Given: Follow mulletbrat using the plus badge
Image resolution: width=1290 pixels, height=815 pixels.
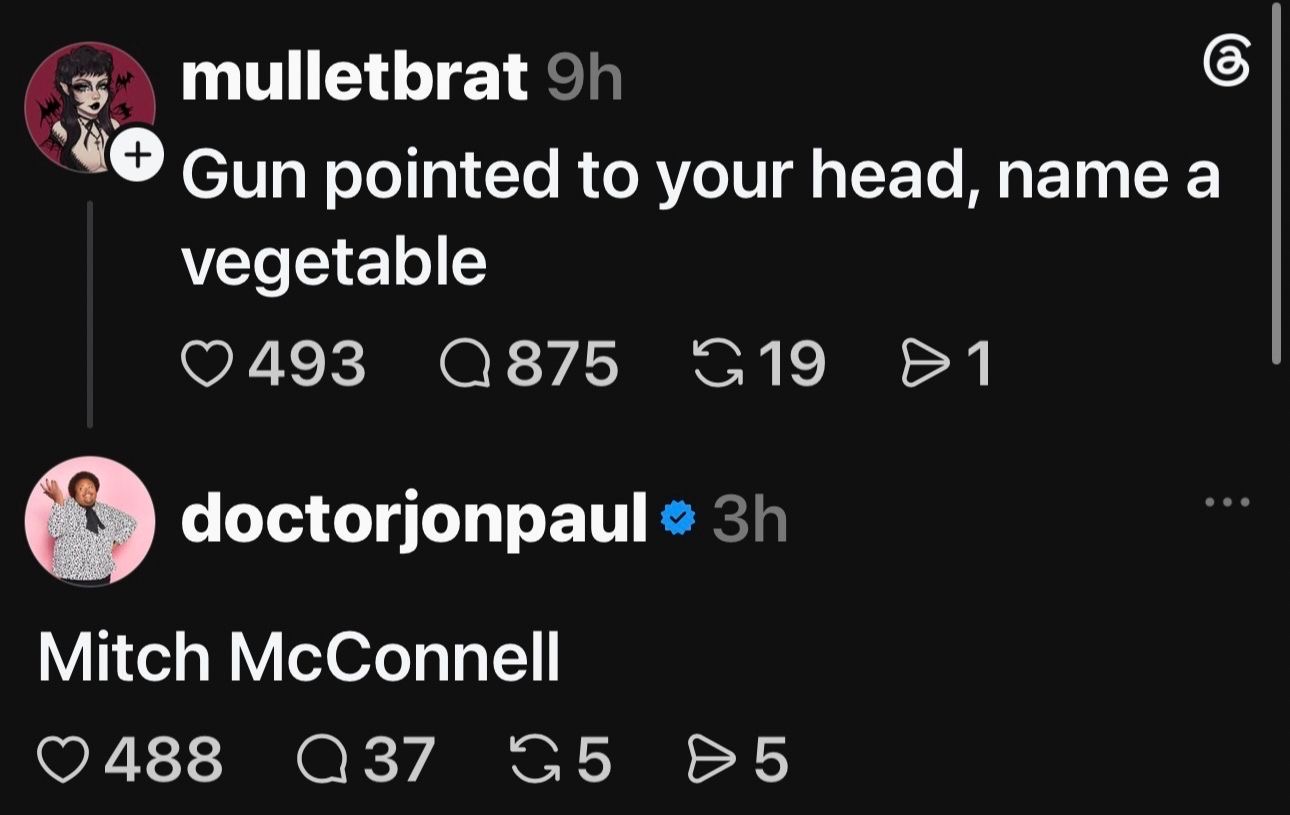Looking at the screenshot, I should (x=140, y=155).
